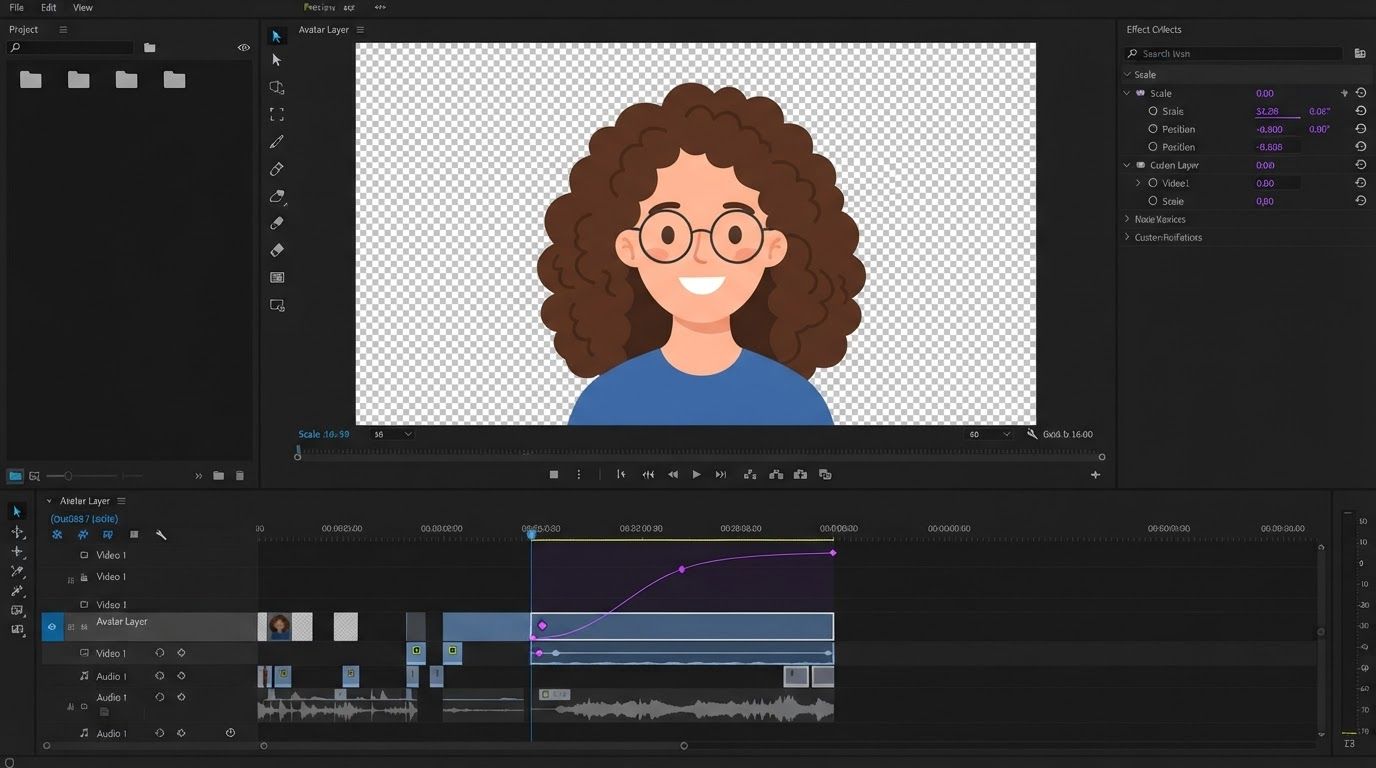Open Avatar Layer panel menu above preview
Image resolution: width=1376 pixels, height=768 pixels.
pyautogui.click(x=360, y=30)
